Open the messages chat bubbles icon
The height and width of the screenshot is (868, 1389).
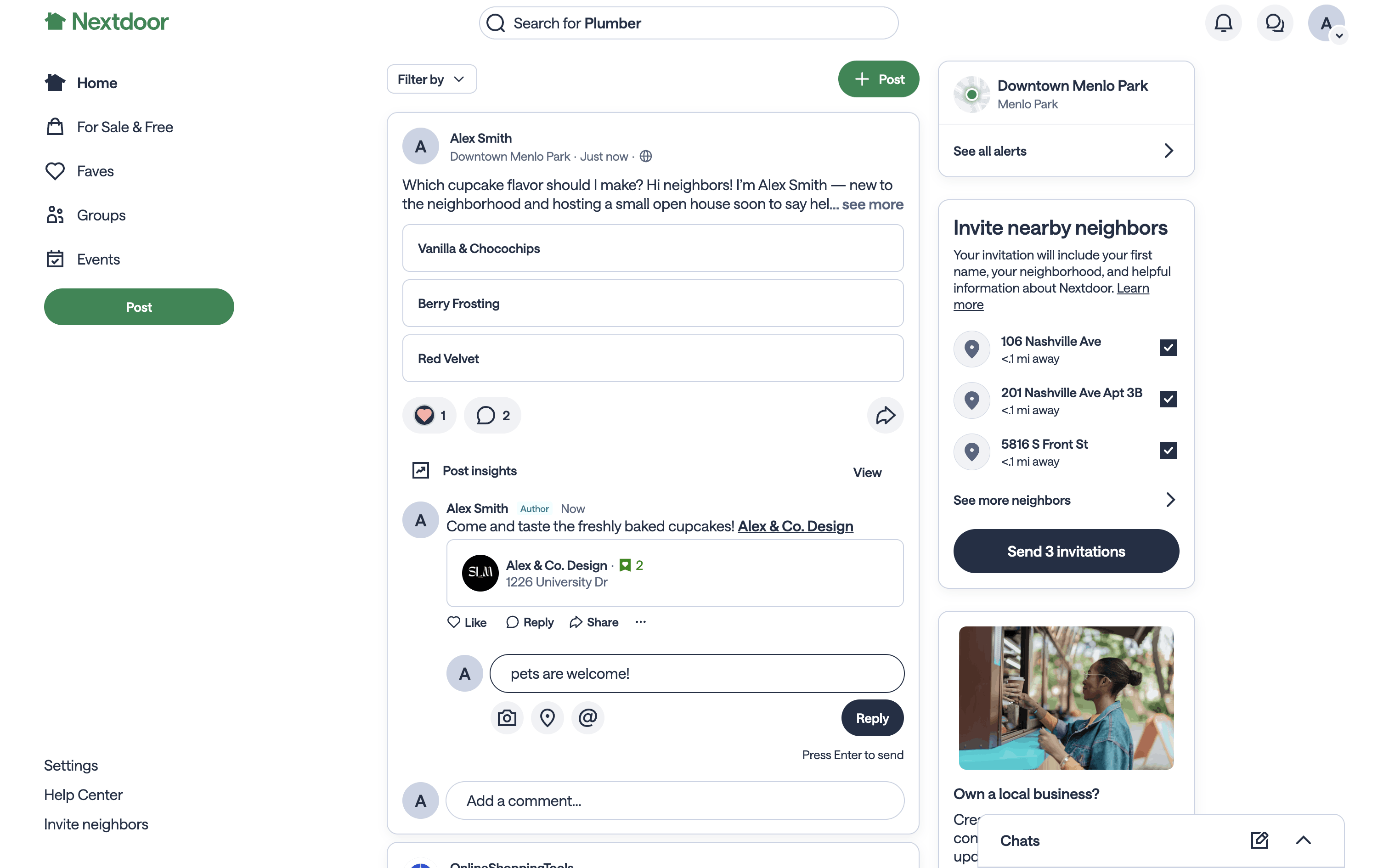(1274, 23)
